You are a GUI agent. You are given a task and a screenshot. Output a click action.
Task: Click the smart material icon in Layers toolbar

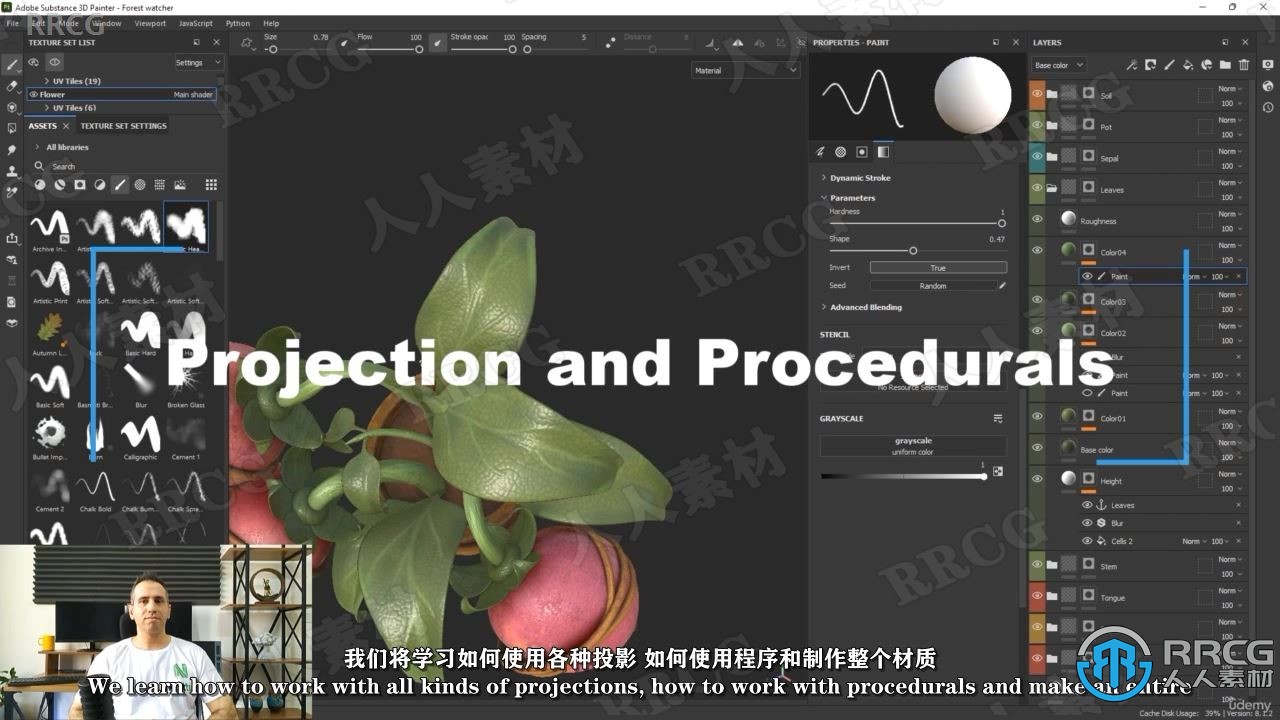point(1206,65)
